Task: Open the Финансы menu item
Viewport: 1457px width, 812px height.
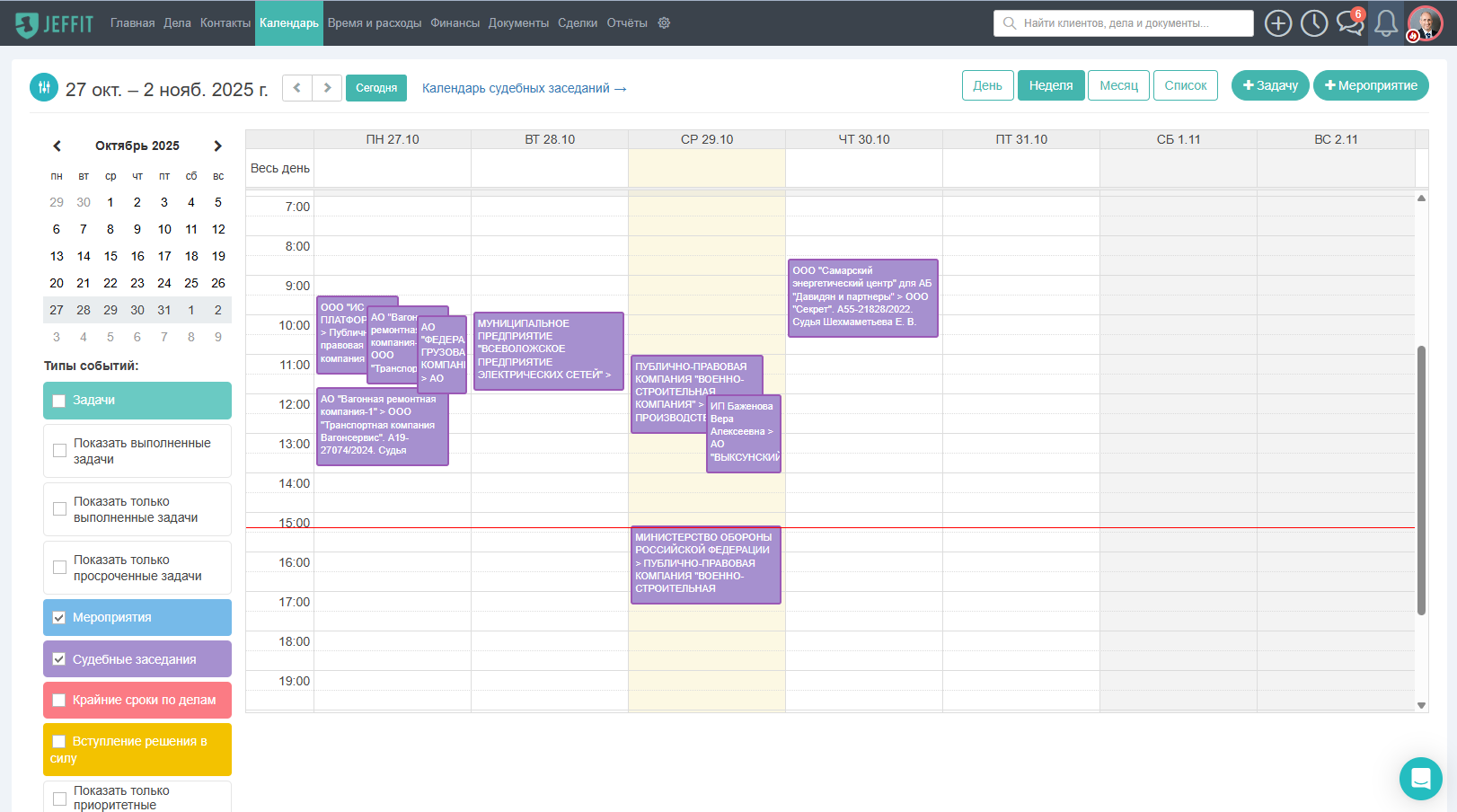Action: 455,23
